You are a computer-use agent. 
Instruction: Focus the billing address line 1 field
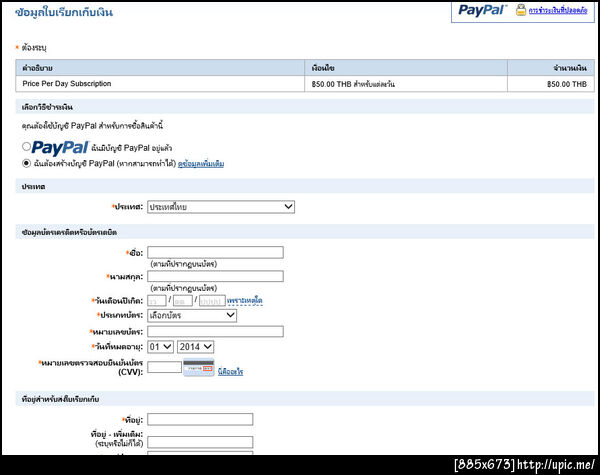[x=200, y=420]
